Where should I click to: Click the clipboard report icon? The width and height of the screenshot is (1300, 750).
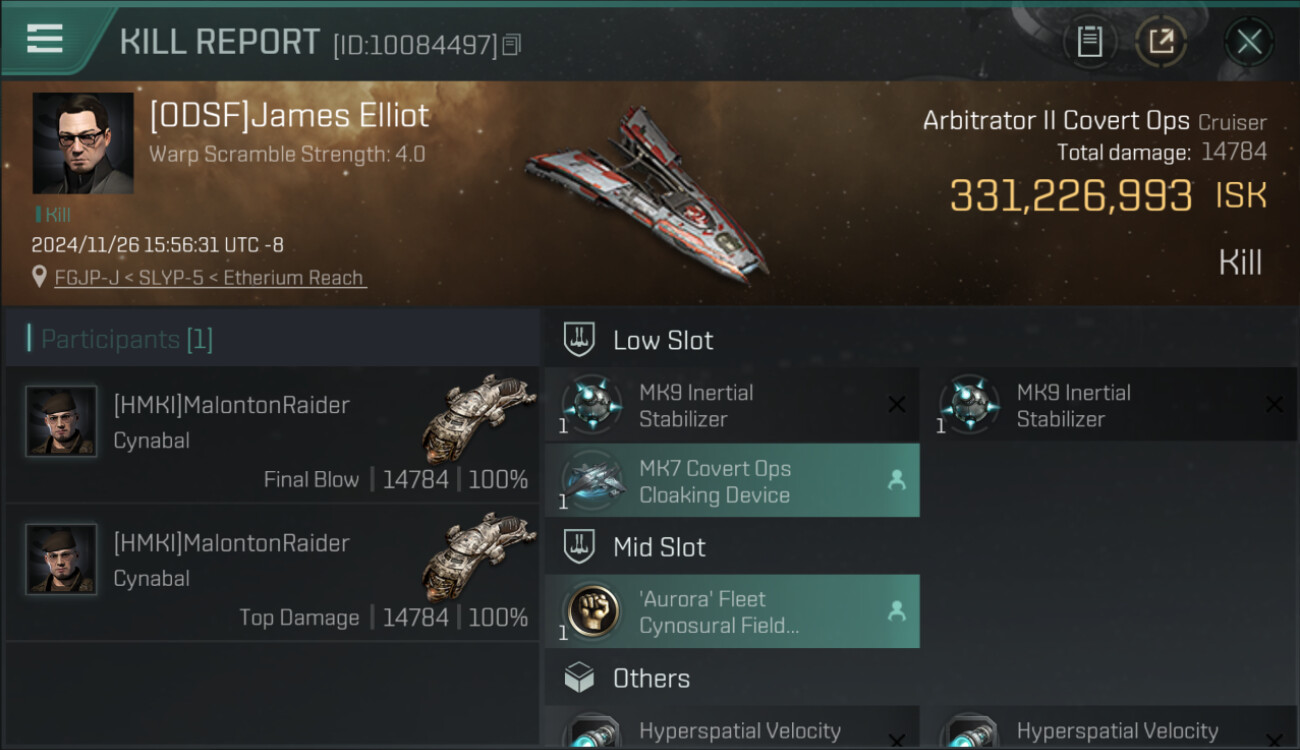[x=1089, y=42]
